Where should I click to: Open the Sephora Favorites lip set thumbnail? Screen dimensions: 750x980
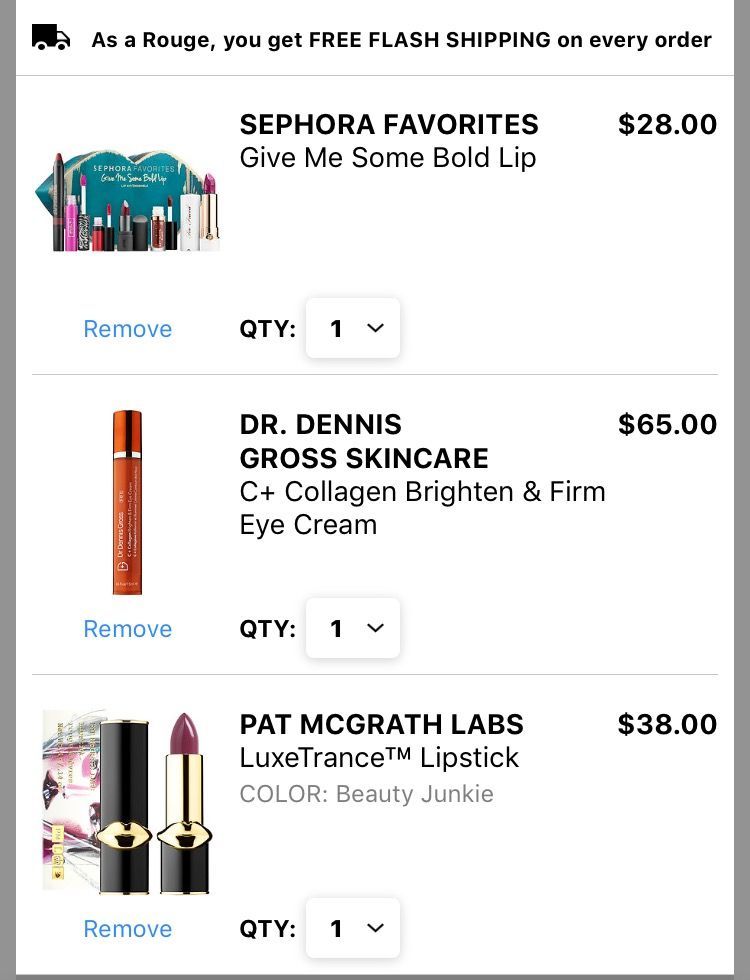pos(128,201)
